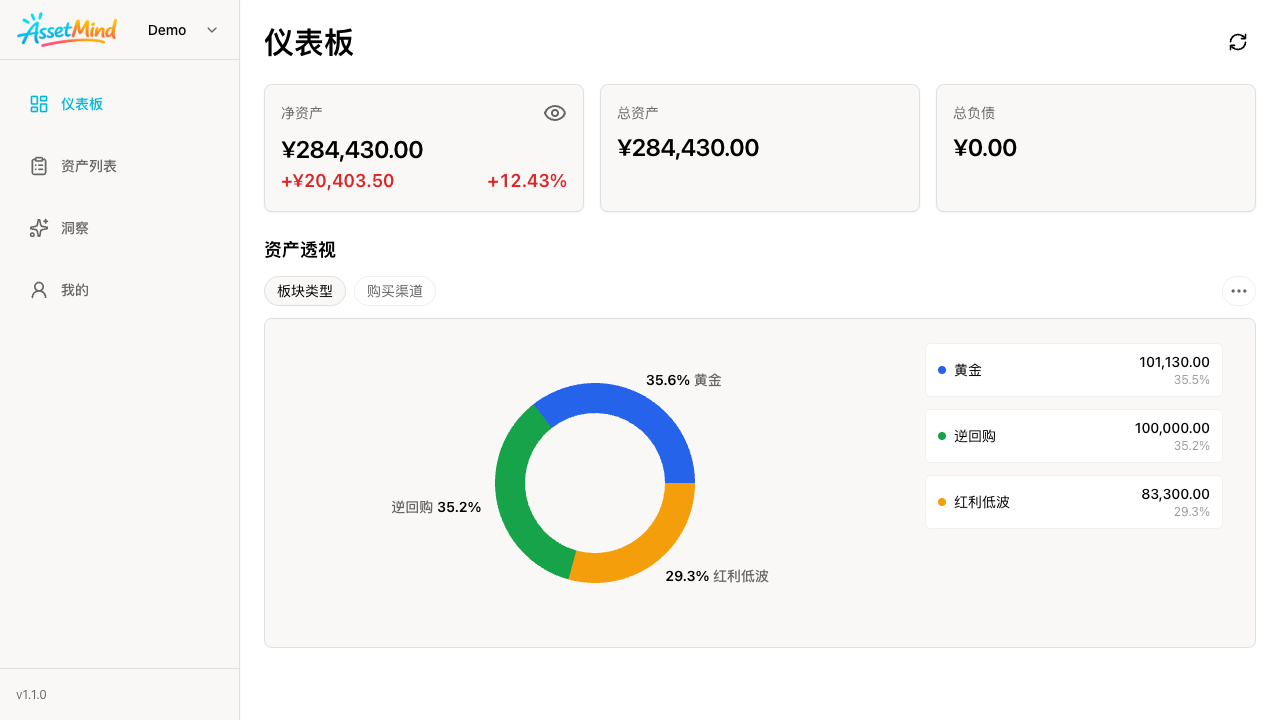Switch the view to 购买渠道
The width and height of the screenshot is (1280, 720).
click(395, 291)
